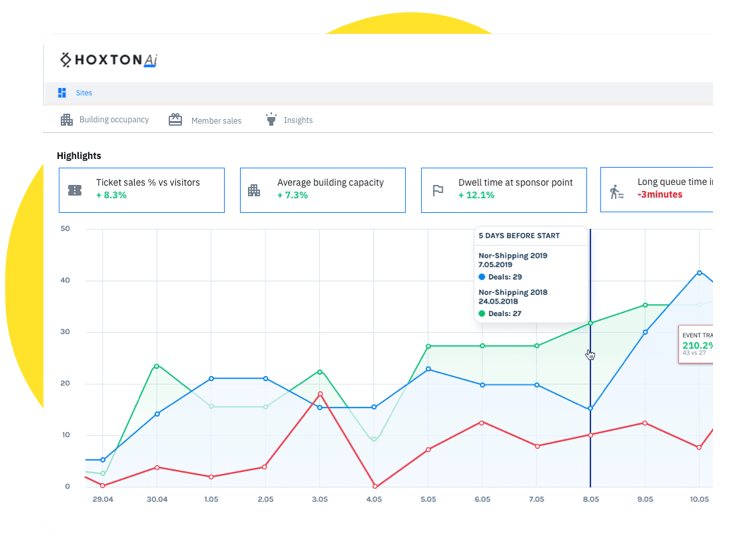Click the 29.04 x-axis date label
Screen dimensions: 731x543
click(103, 499)
